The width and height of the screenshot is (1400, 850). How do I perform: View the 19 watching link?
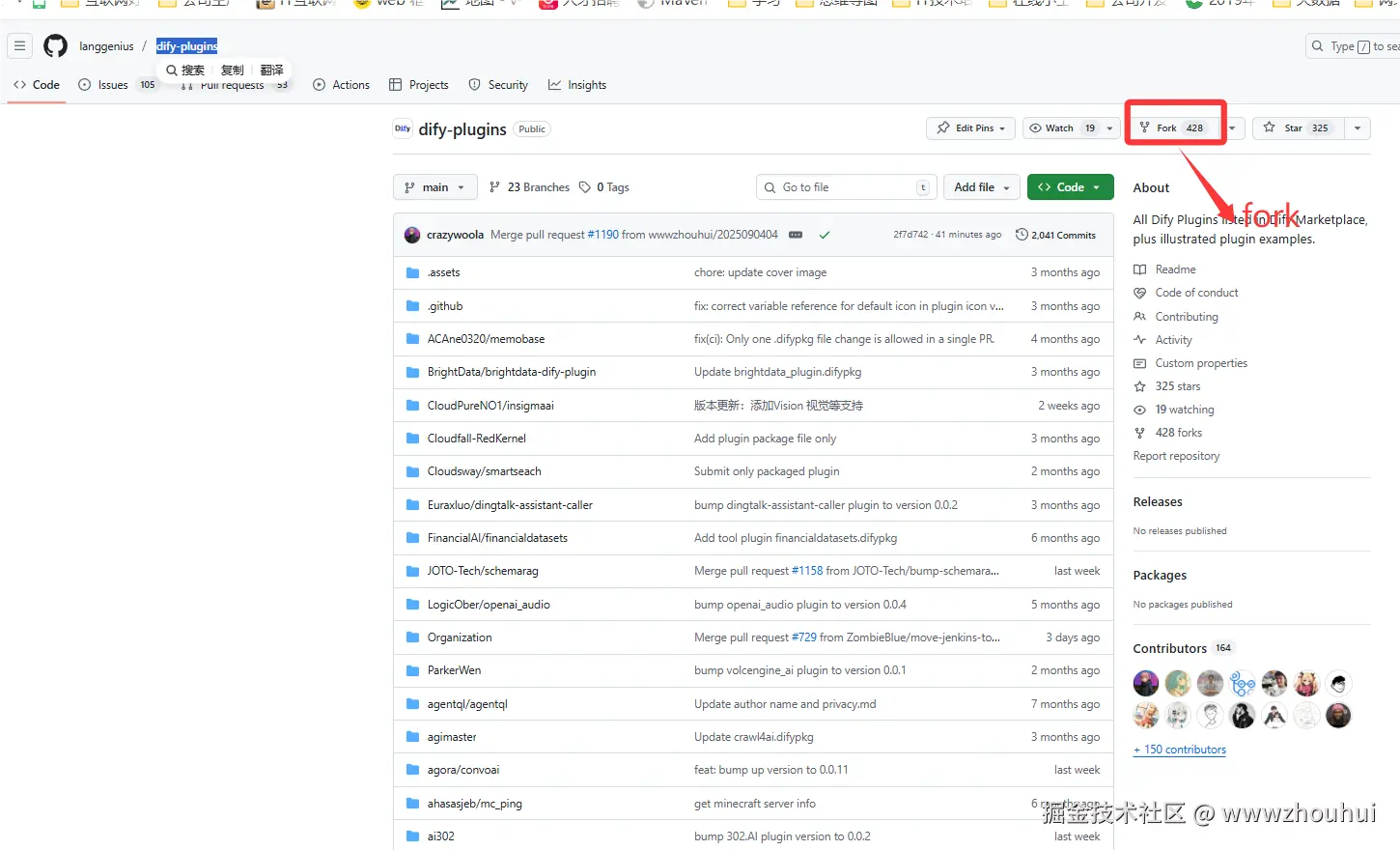click(1174, 410)
